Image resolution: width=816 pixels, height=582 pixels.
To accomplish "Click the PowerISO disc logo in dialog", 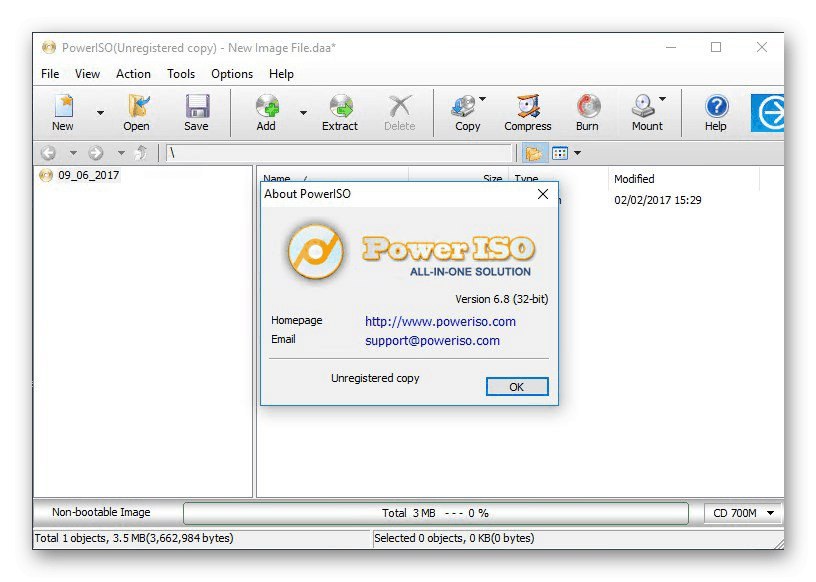I will click(316, 252).
